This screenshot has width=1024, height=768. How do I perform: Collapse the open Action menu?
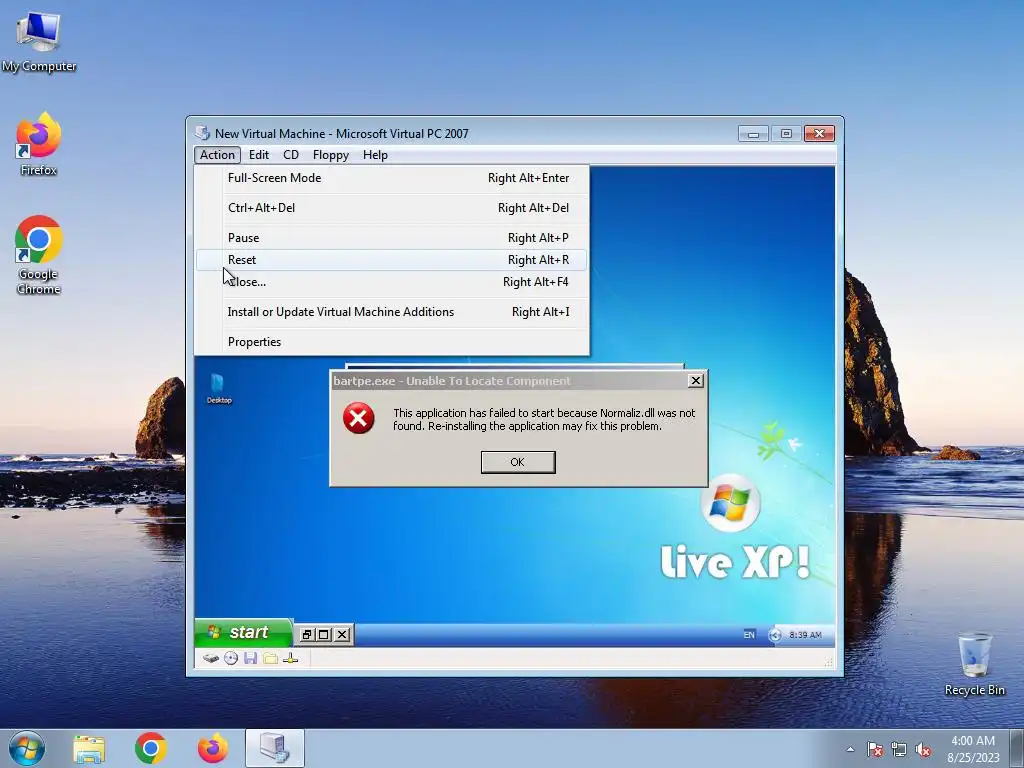[x=217, y=155]
